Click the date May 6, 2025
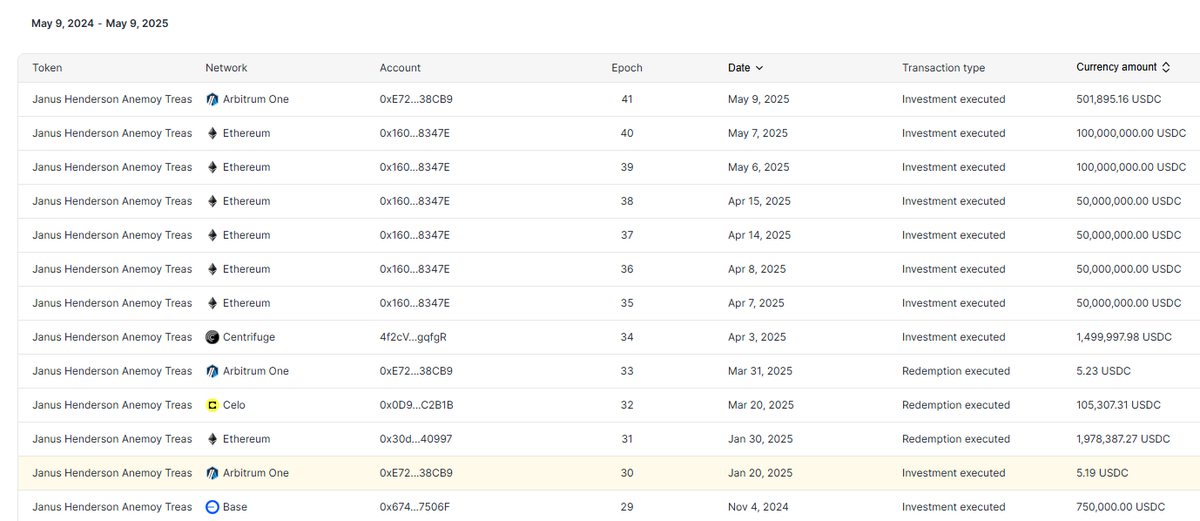This screenshot has width=1200, height=521. coord(758,168)
